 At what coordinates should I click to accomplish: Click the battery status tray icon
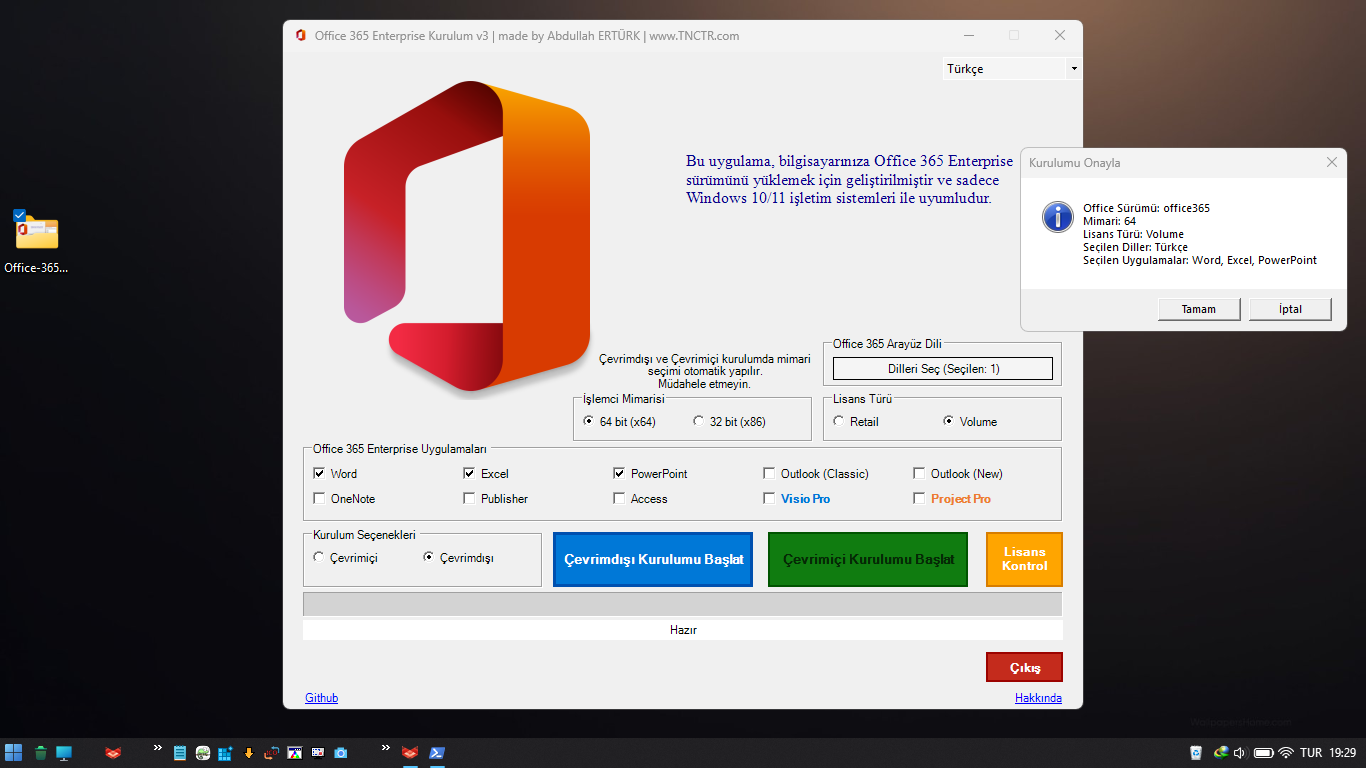click(x=1263, y=753)
